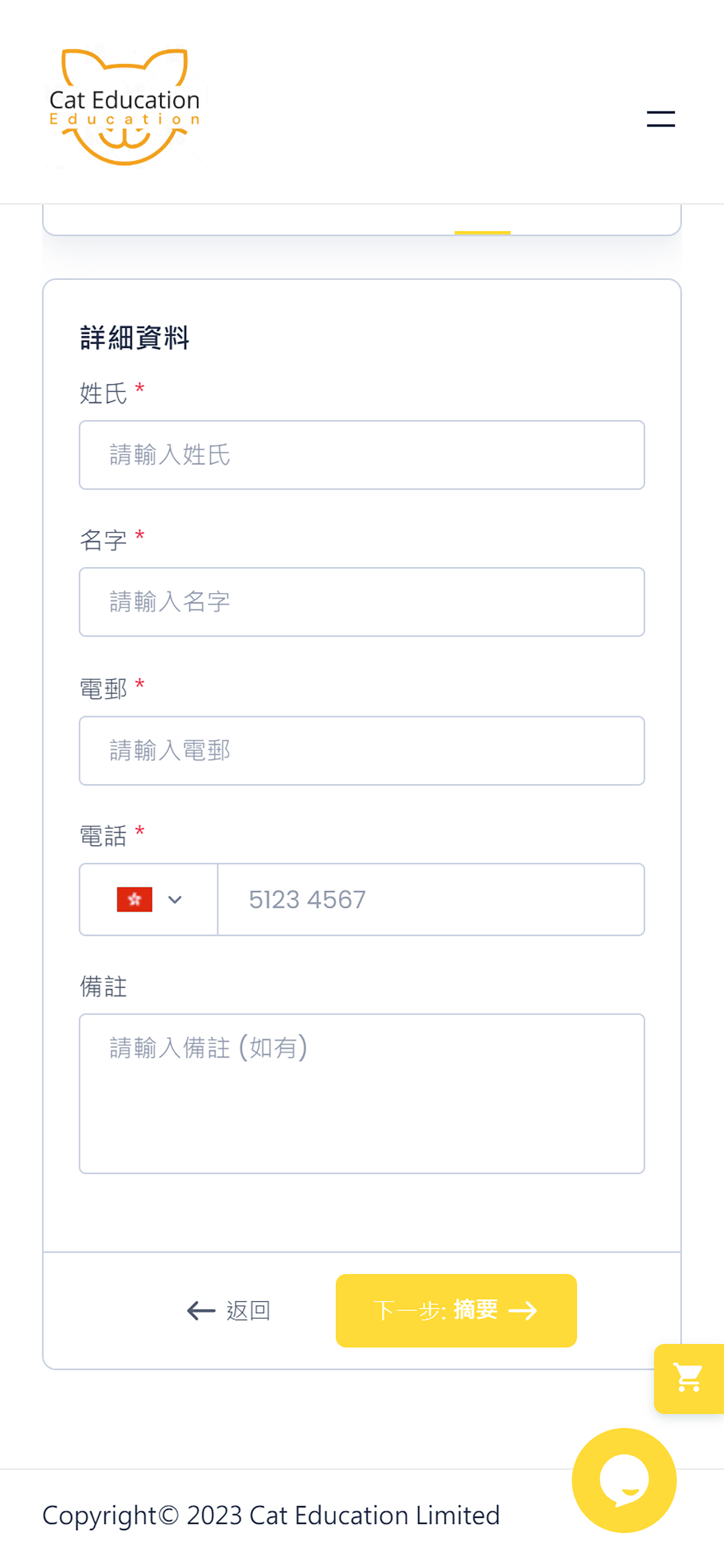The width and height of the screenshot is (724, 1568).
Task: Select the yellow highlighted step tab indicator
Action: point(483,233)
